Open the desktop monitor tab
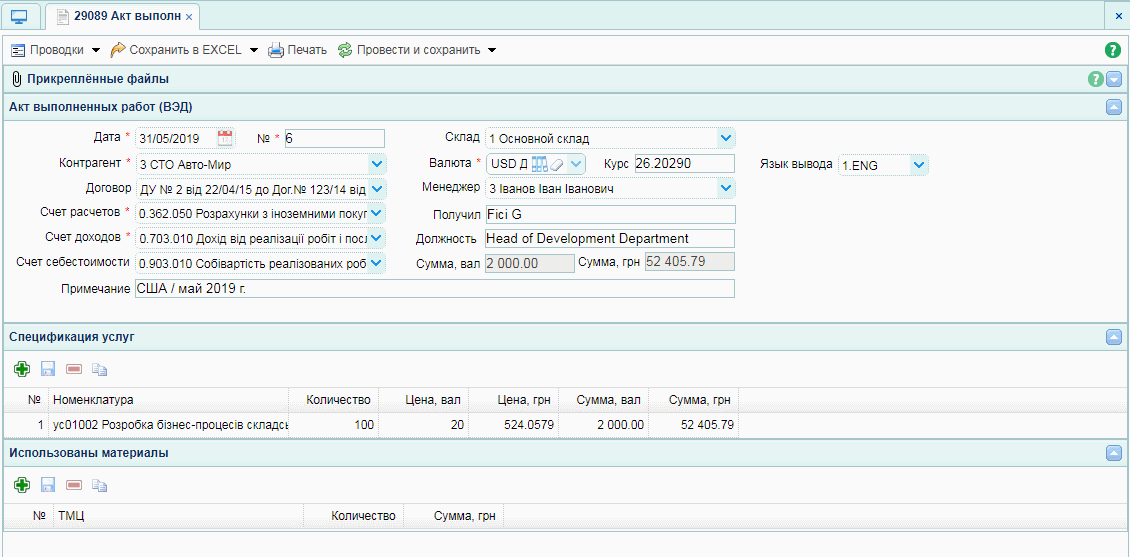Screen dimensions: 1130x557 click(x=19, y=16)
